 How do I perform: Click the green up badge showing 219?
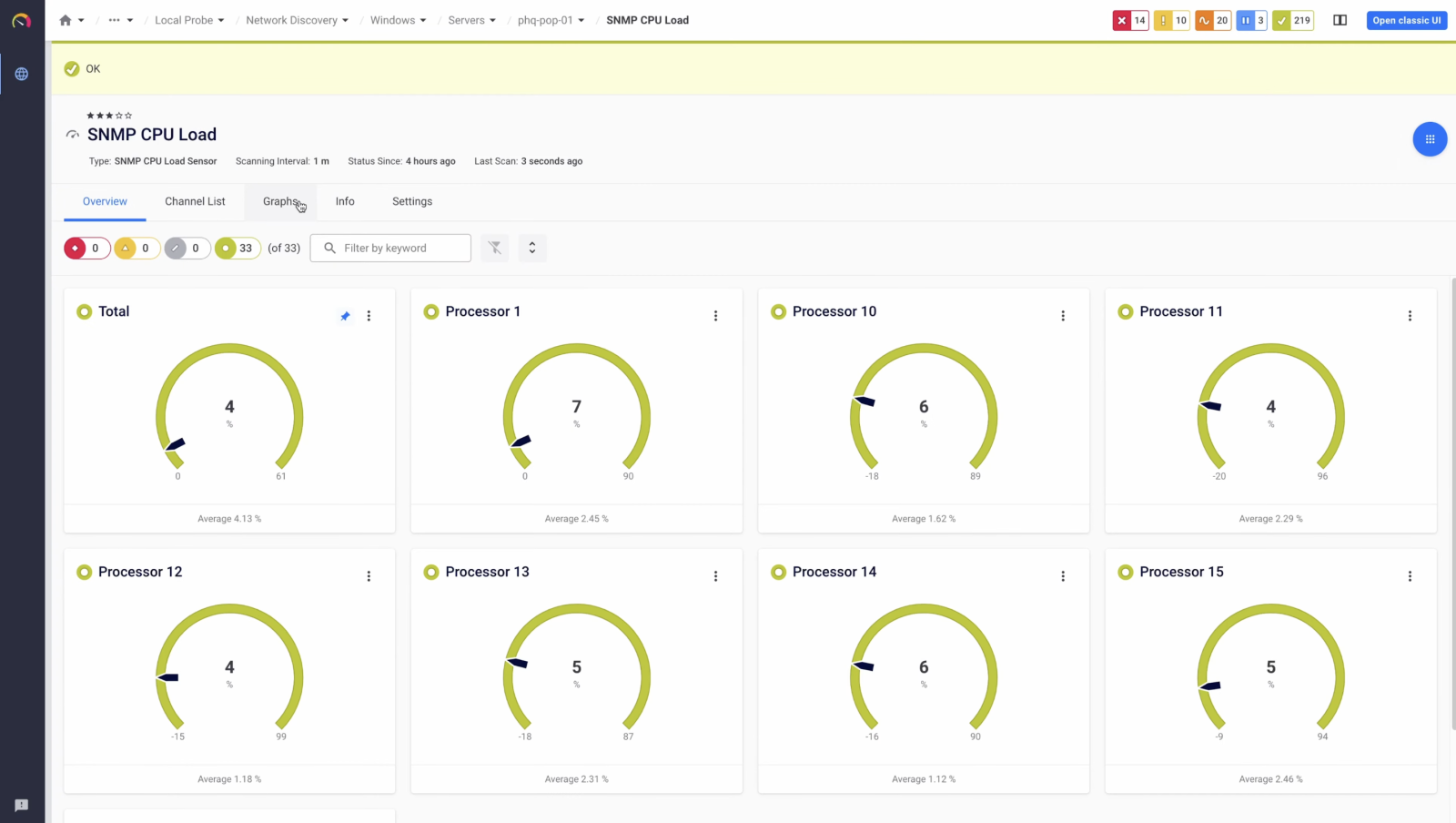tap(1293, 20)
